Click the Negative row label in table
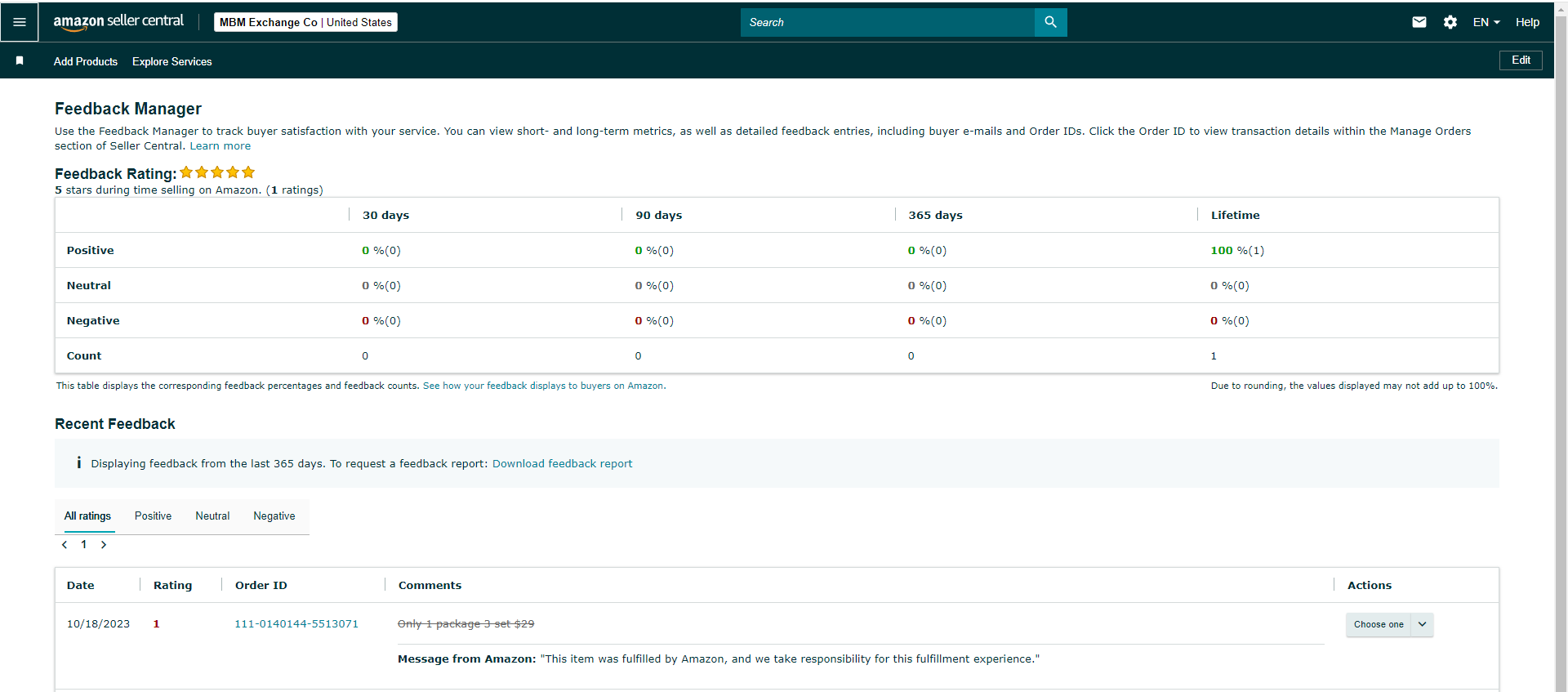The height and width of the screenshot is (692, 1568). pos(93,320)
